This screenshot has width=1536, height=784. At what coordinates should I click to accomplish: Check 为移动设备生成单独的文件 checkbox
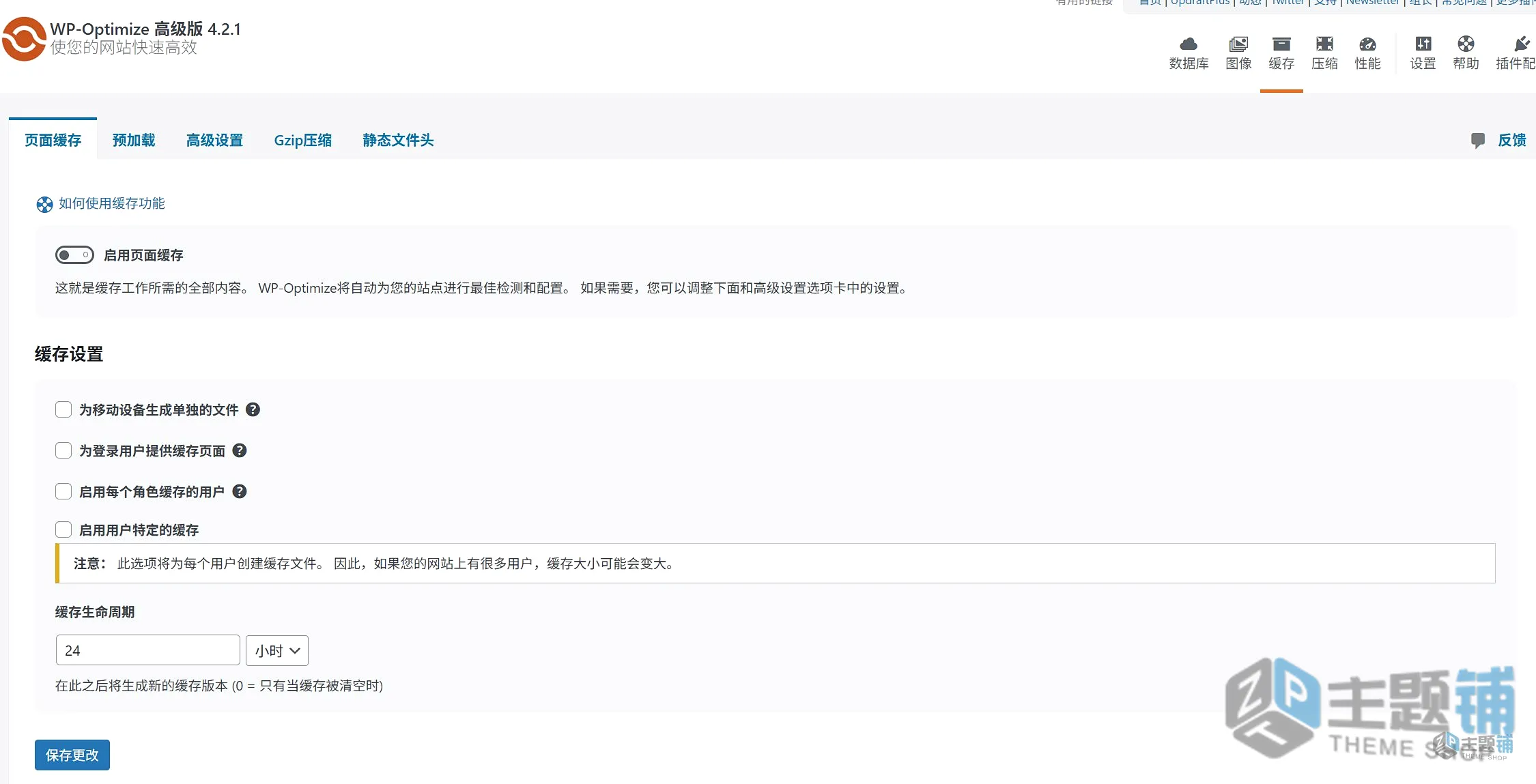63,409
